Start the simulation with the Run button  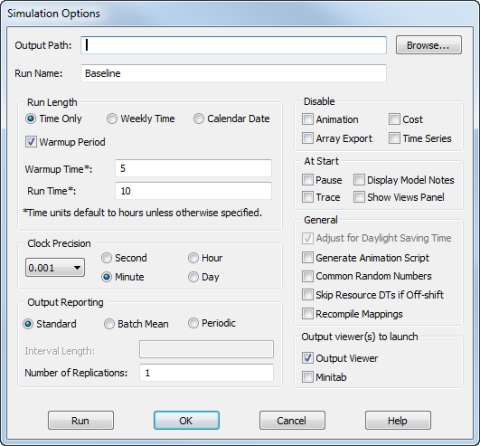81,420
